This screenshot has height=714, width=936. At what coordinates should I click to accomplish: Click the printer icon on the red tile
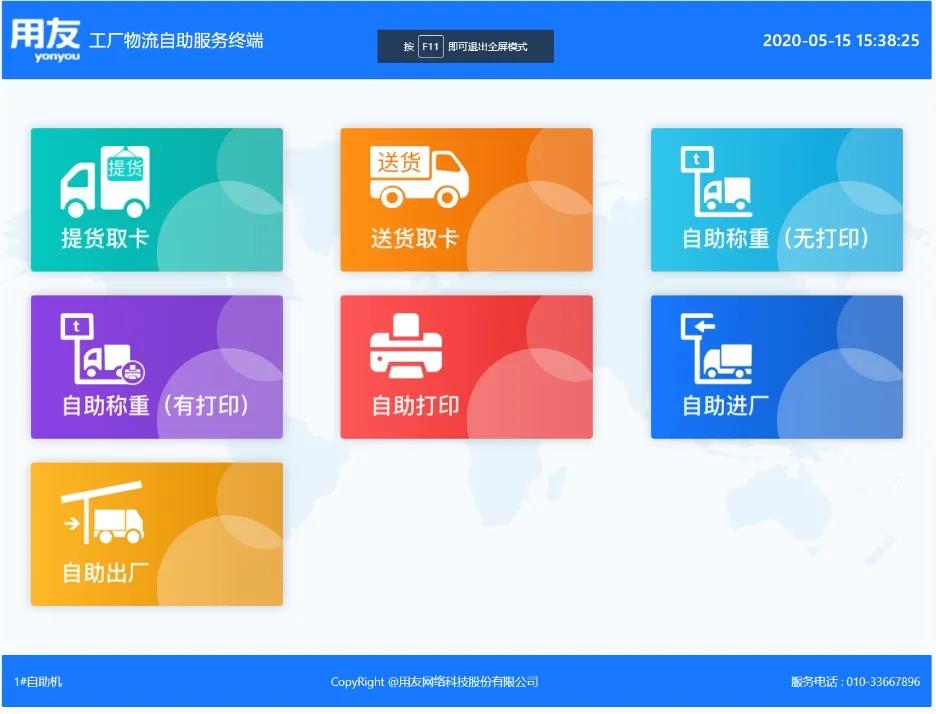(405, 346)
